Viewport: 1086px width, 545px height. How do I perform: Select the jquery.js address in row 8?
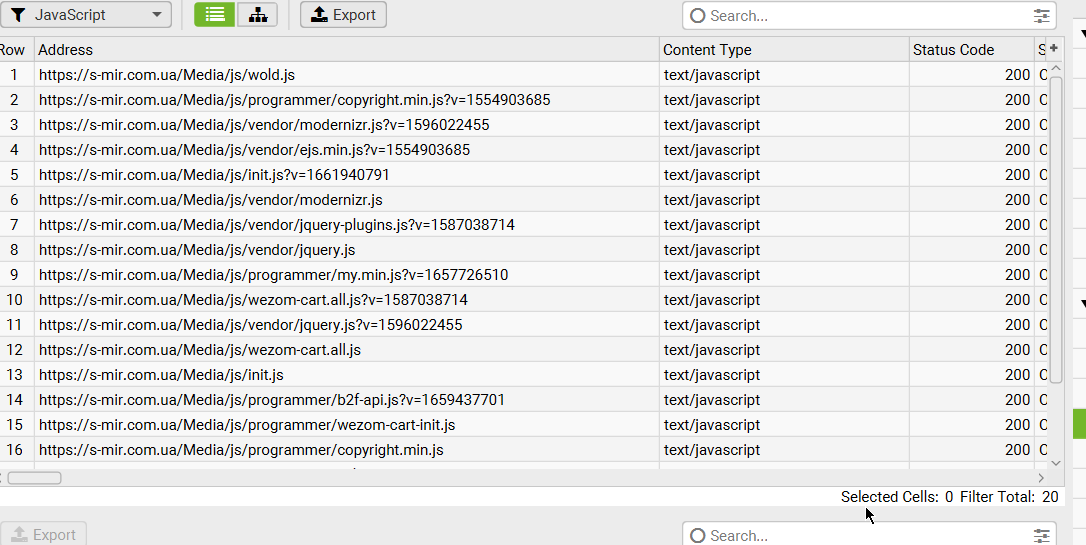click(x=197, y=250)
